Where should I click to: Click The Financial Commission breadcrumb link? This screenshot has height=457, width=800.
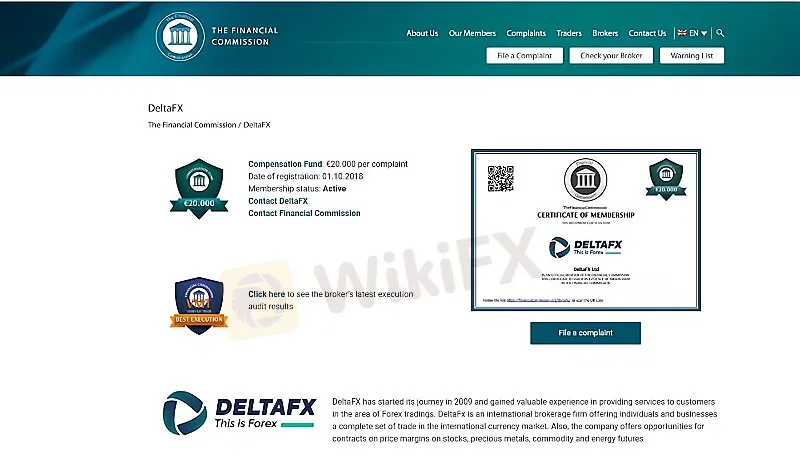tap(192, 124)
